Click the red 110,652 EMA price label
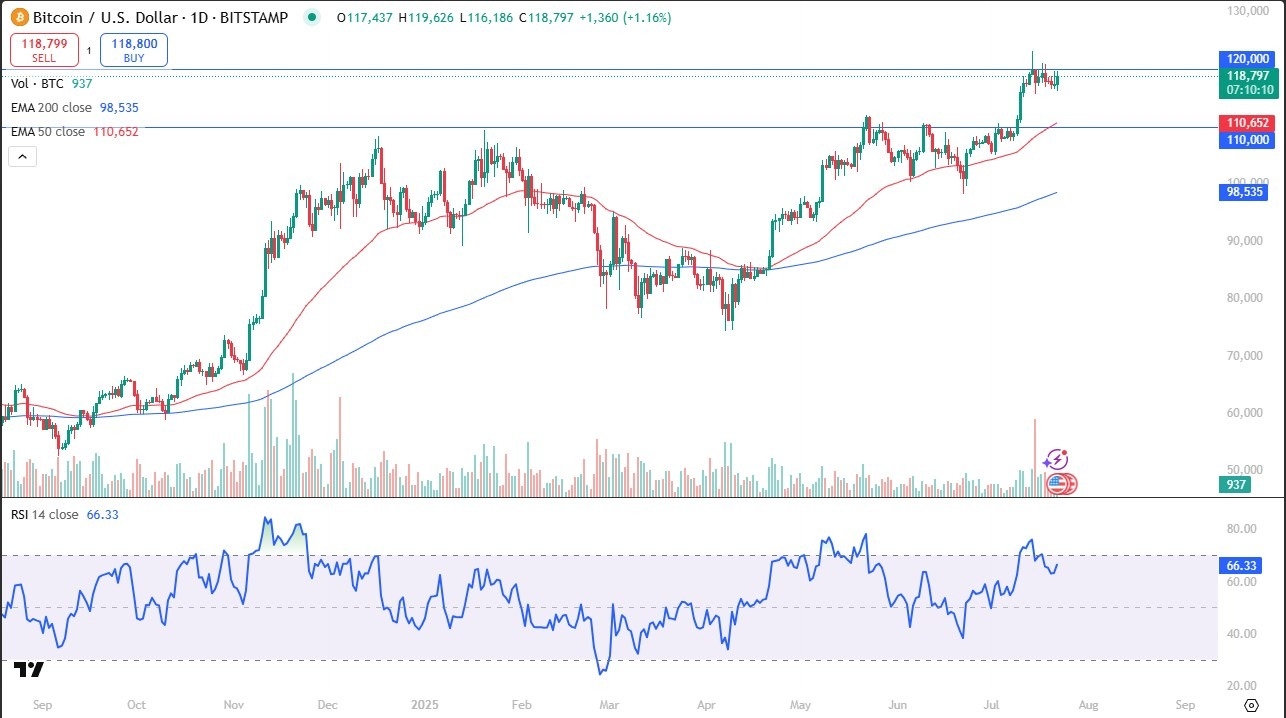This screenshot has width=1286, height=718. [x=1246, y=123]
